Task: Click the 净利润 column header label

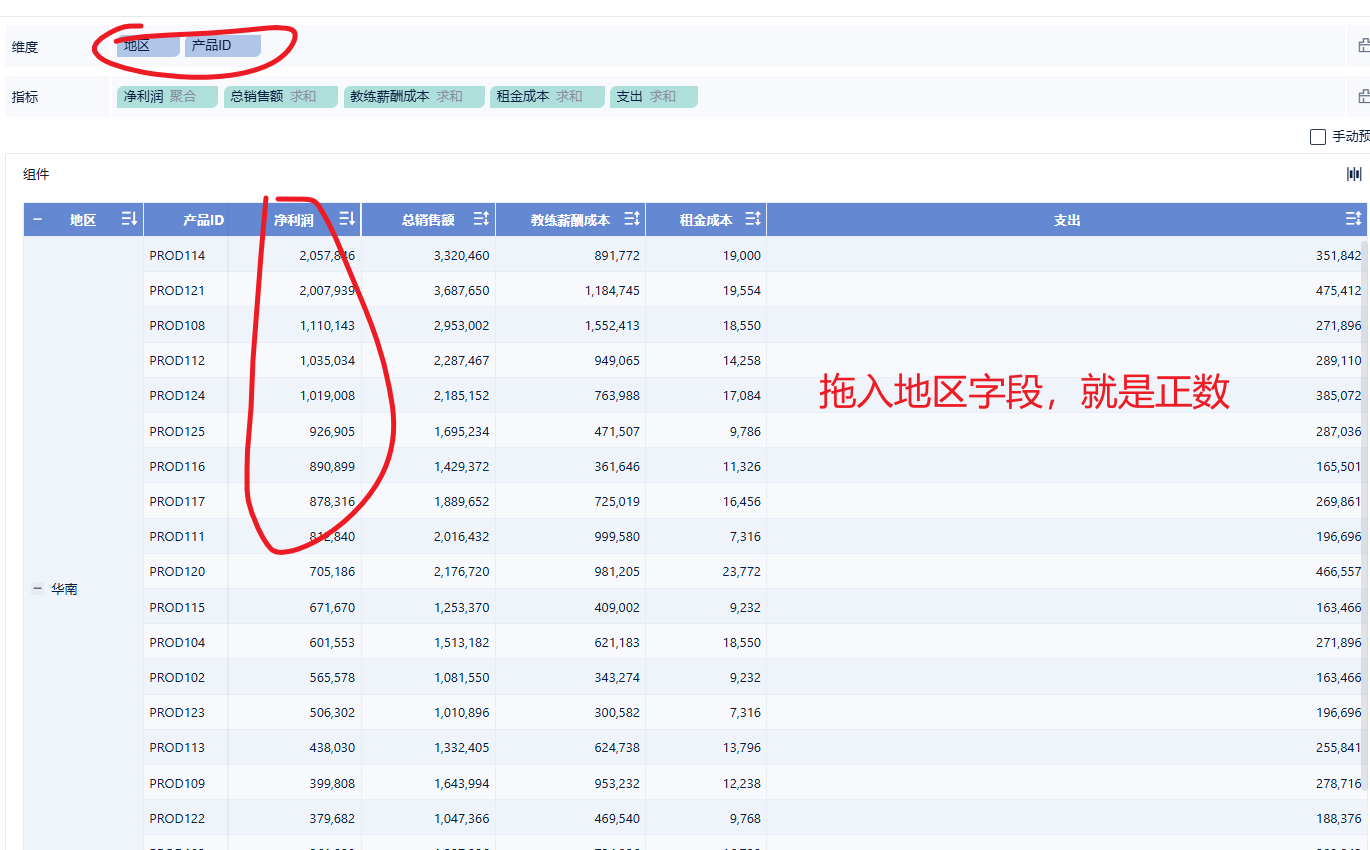Action: (294, 220)
